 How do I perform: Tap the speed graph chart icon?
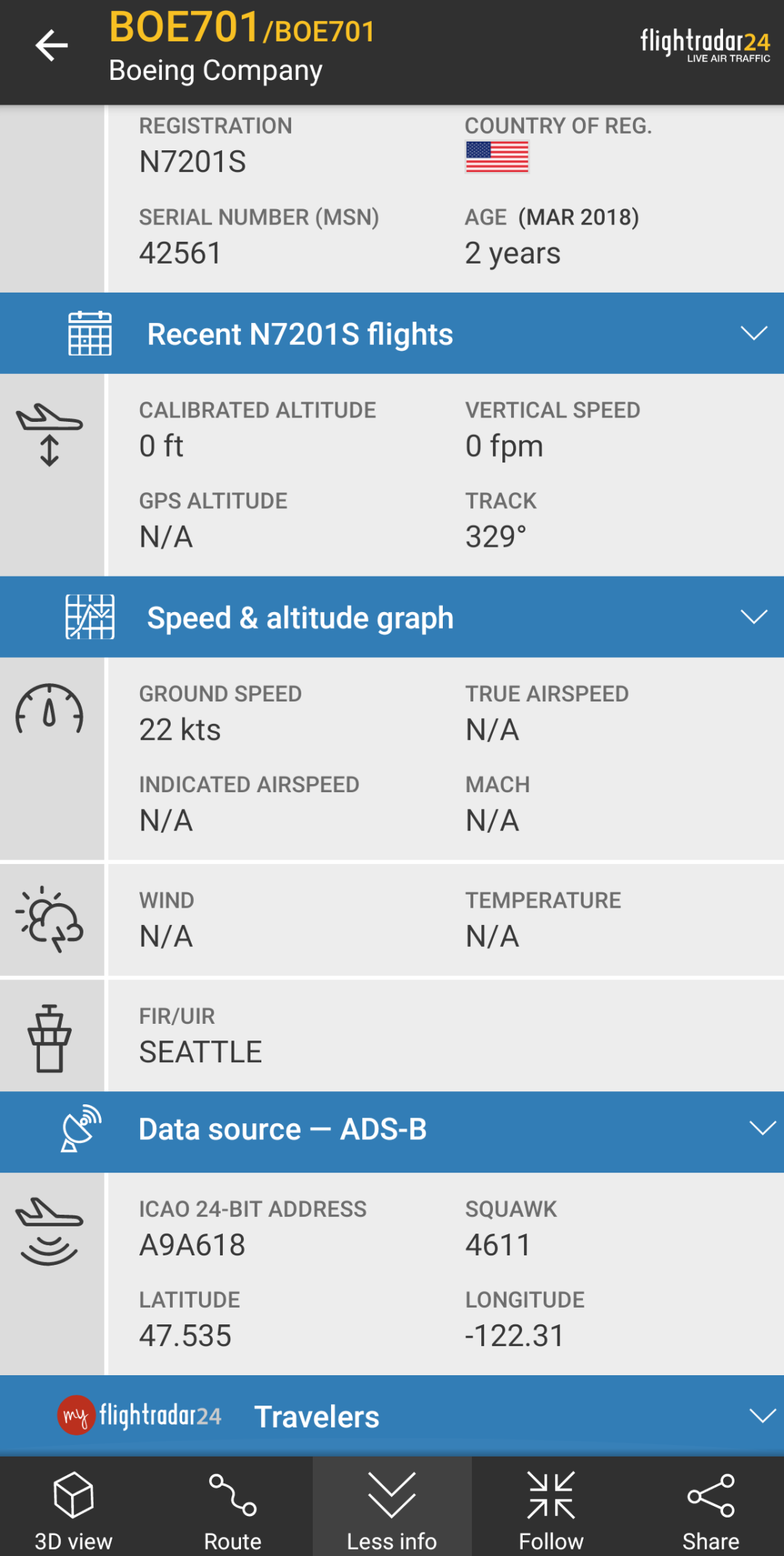[x=90, y=617]
